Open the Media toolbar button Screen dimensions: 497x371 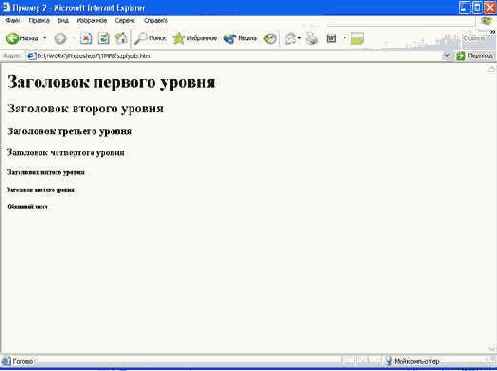coord(240,39)
